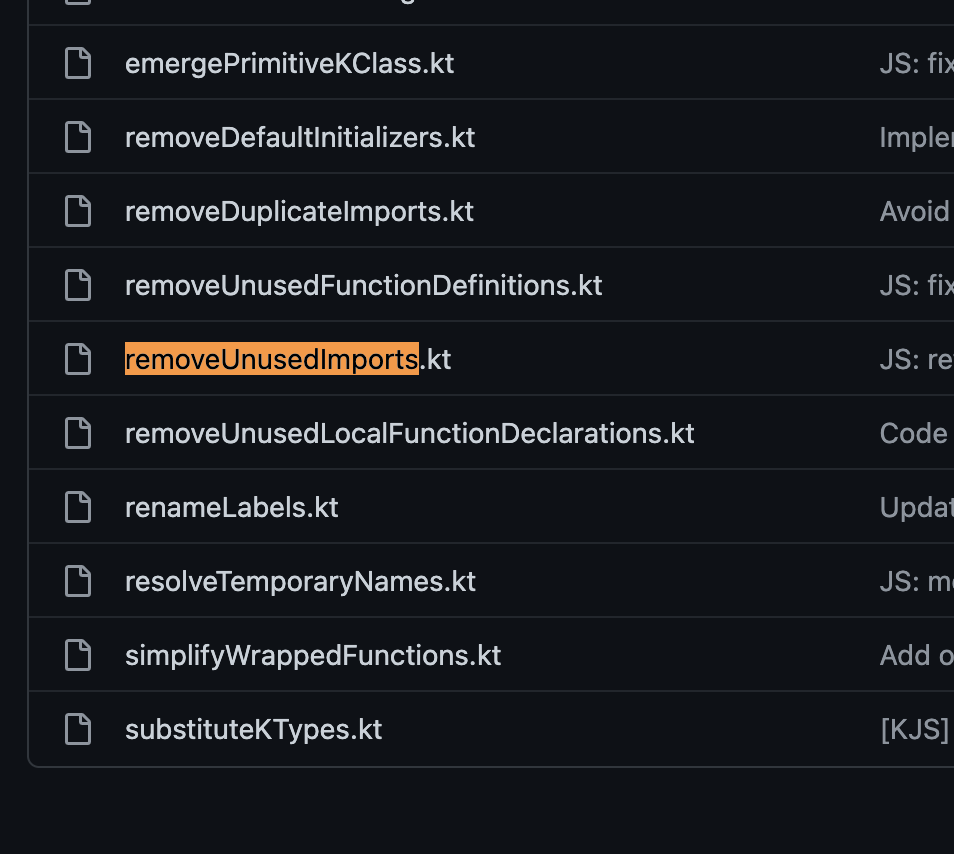Viewport: 954px width, 854px height.
Task: Select the highlighted removeUnusedImports search result
Action: [271, 358]
